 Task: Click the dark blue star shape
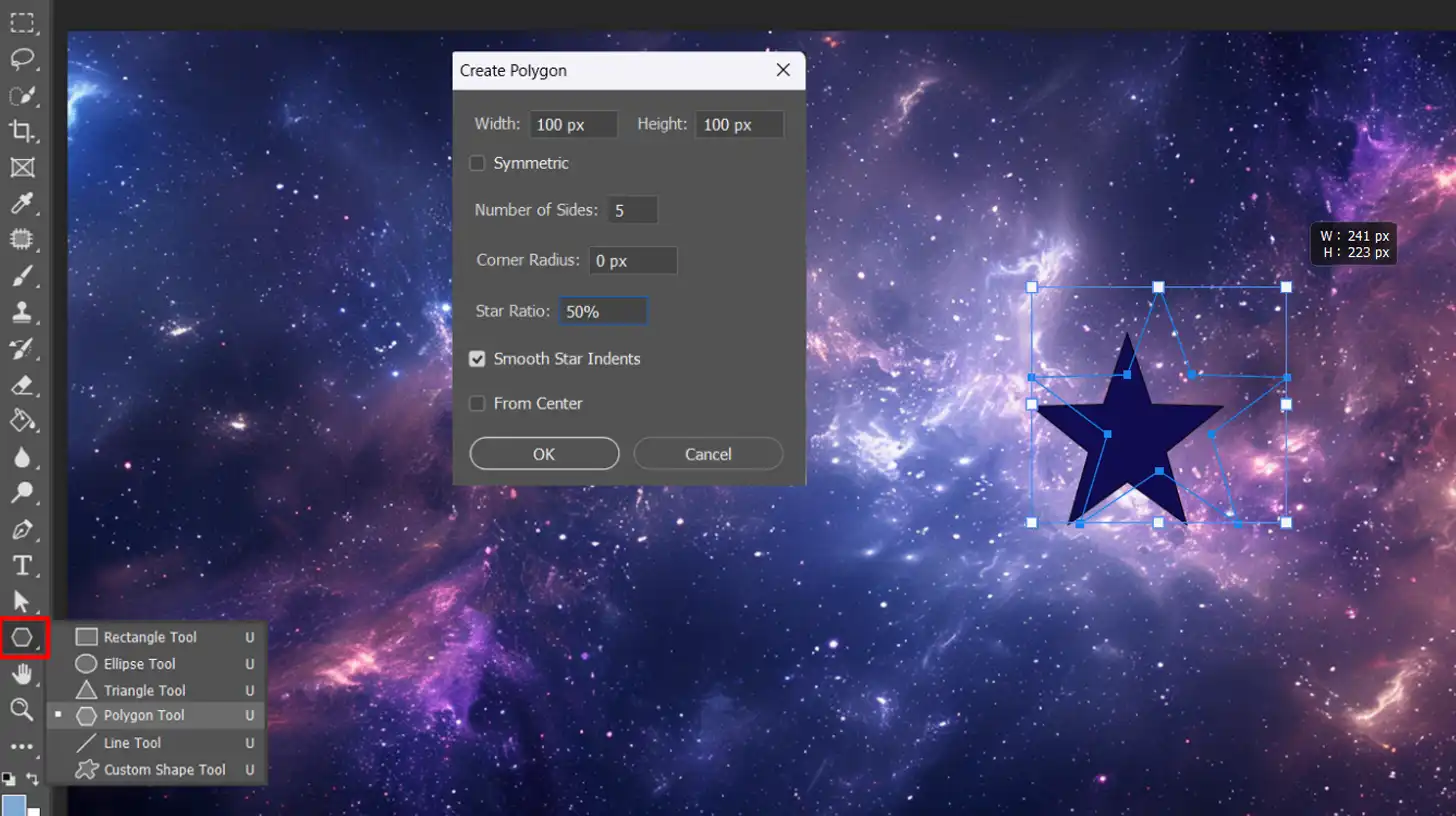click(1129, 431)
